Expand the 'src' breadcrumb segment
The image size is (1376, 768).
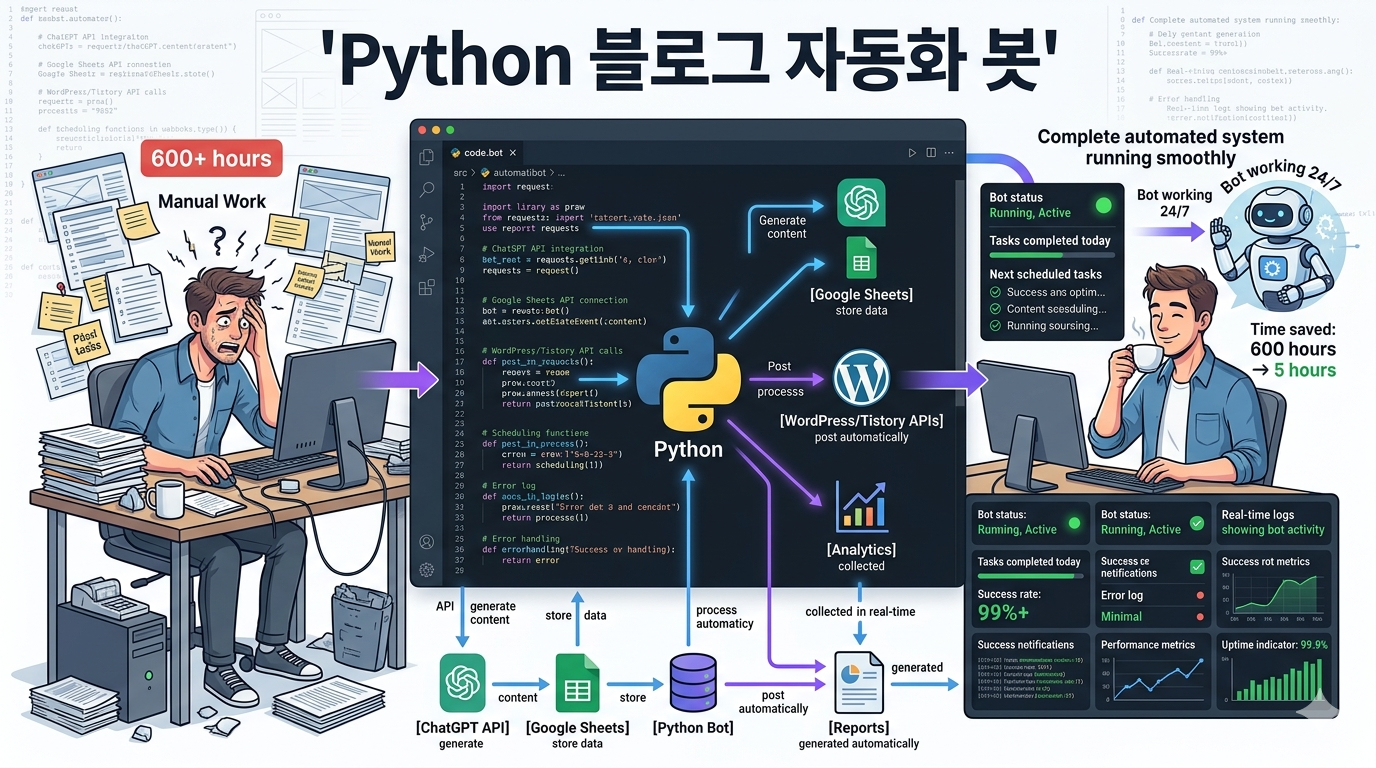(x=460, y=173)
